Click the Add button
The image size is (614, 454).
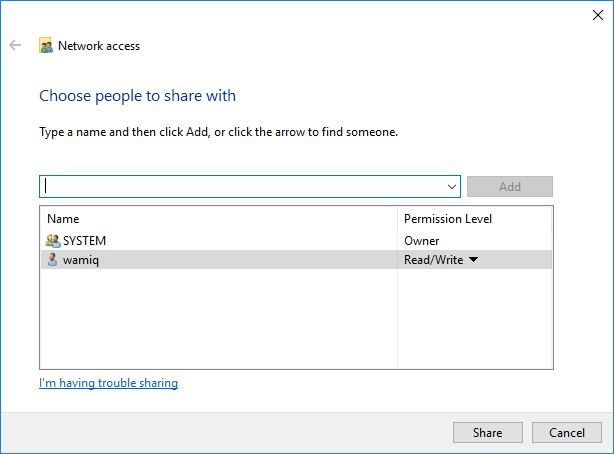510,186
